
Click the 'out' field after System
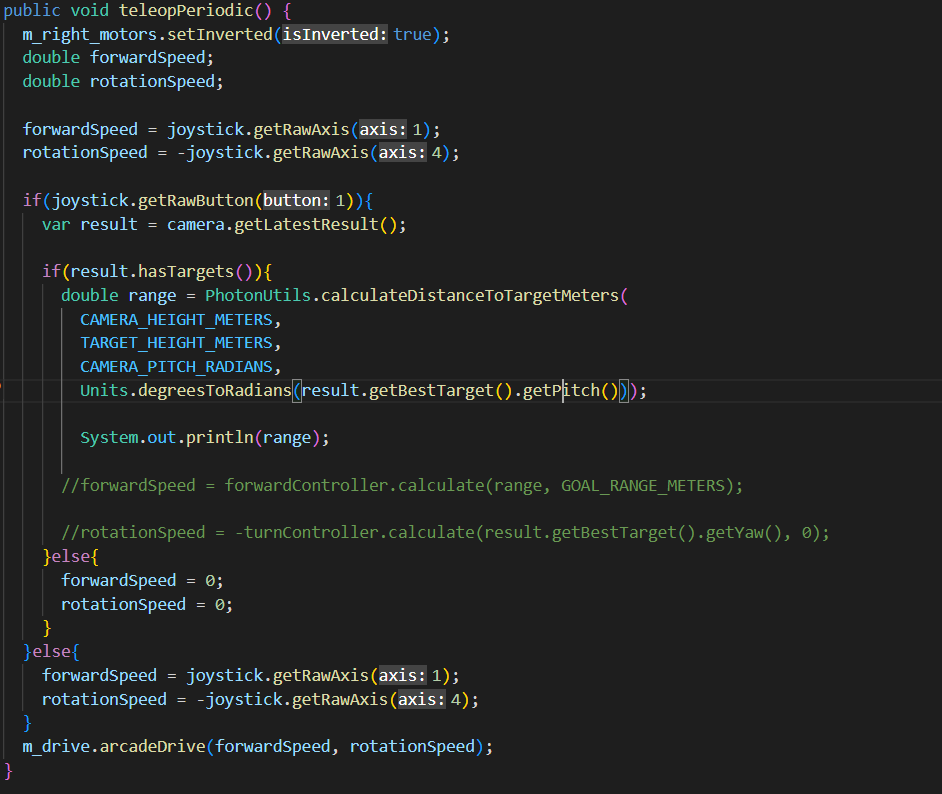(x=162, y=438)
